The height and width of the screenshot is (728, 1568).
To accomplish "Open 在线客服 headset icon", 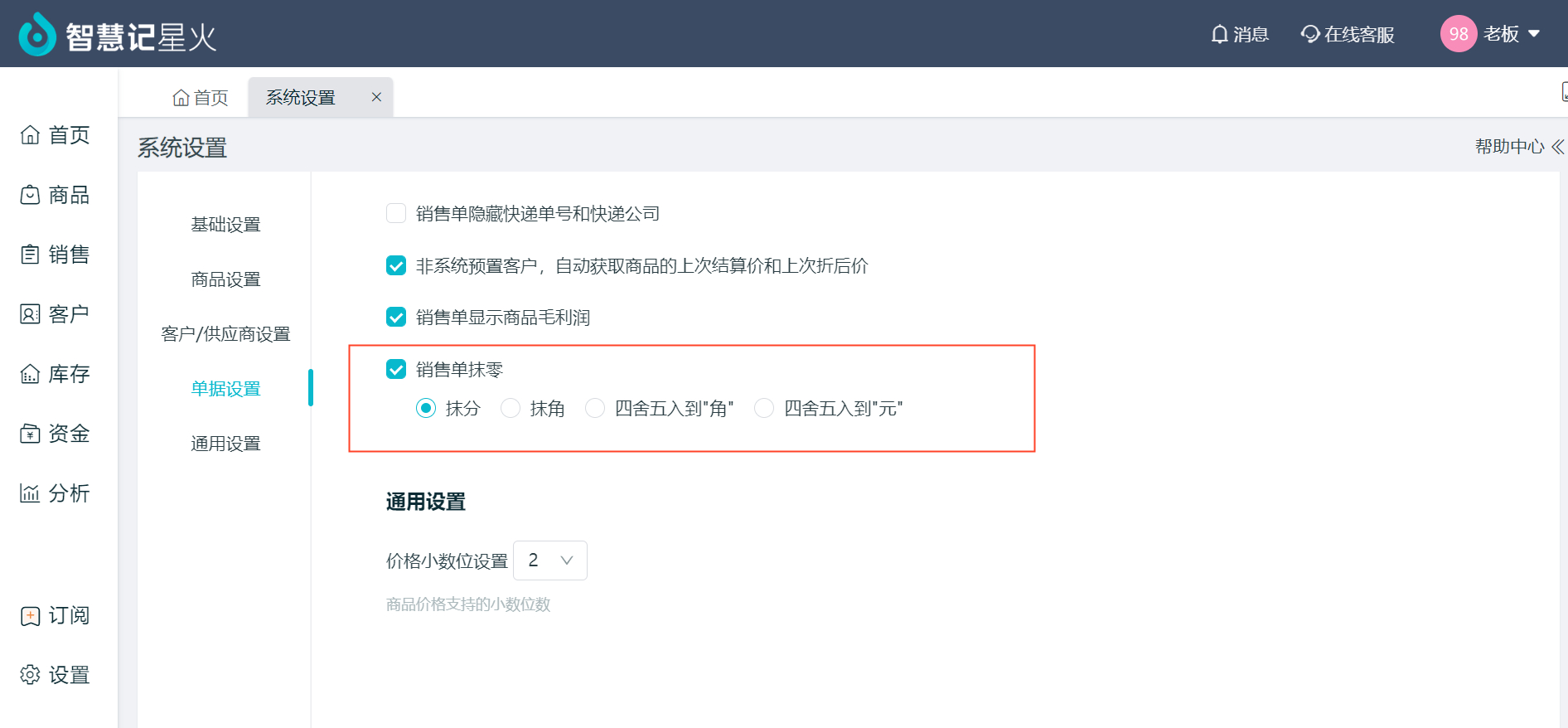I will [1310, 34].
